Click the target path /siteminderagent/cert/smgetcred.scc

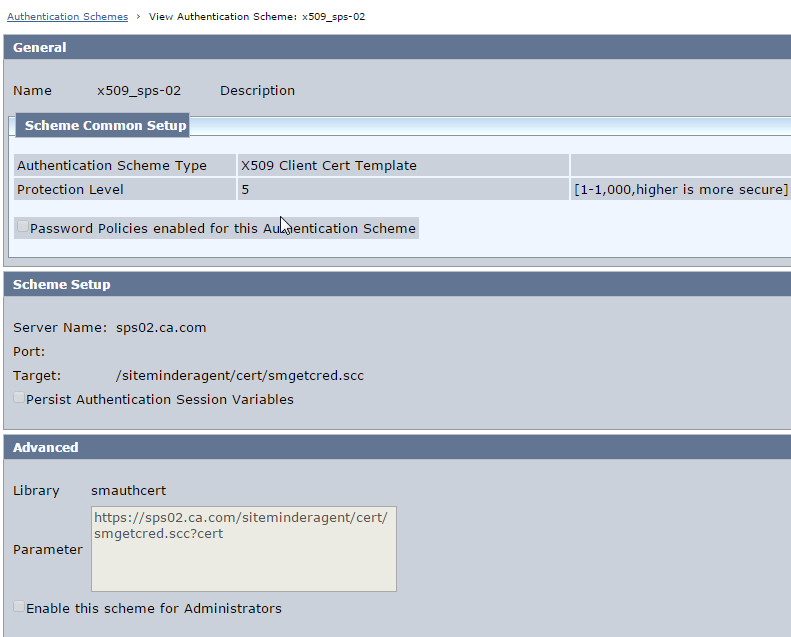[x=240, y=376]
